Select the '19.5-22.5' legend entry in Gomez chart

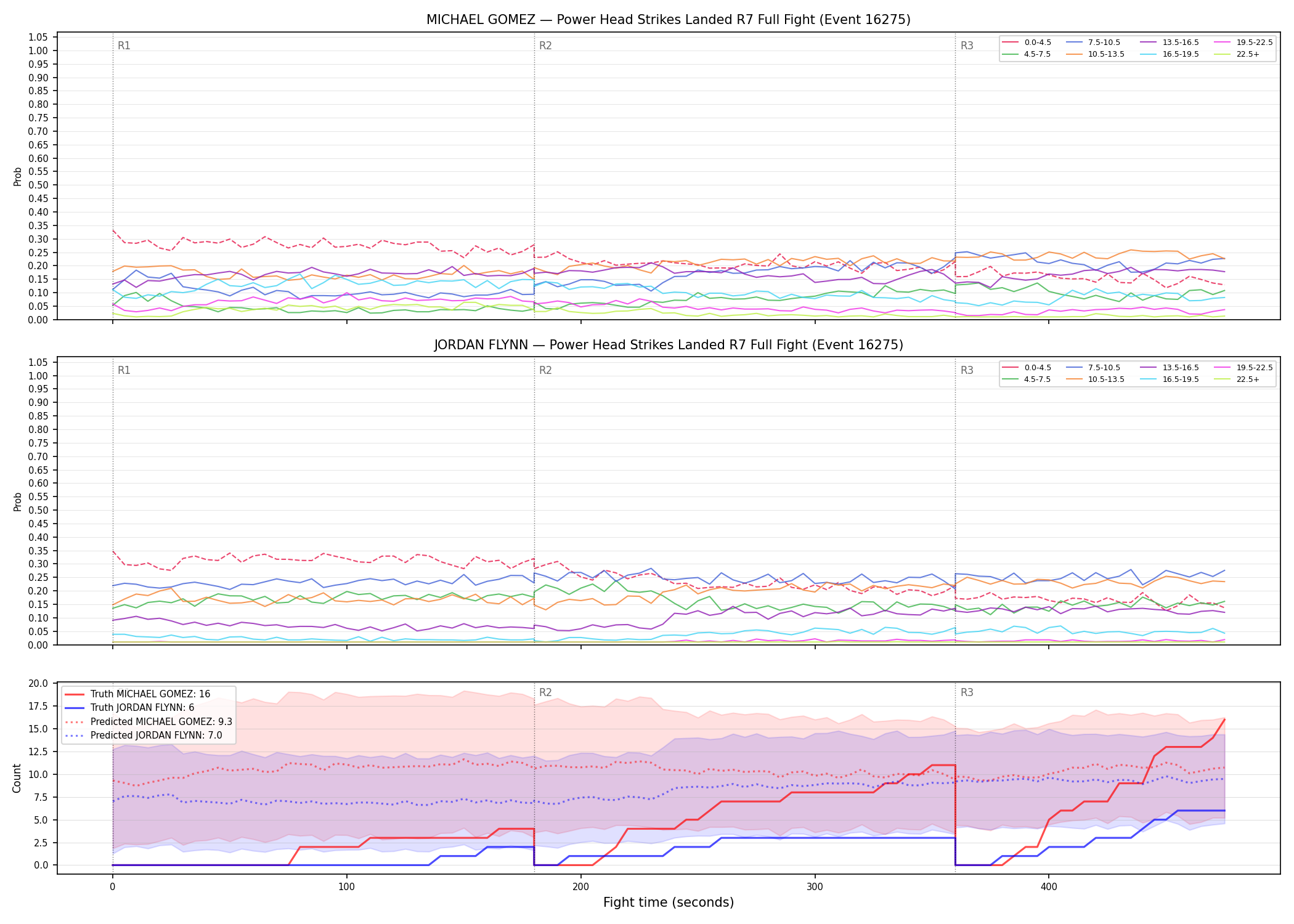point(1243,43)
